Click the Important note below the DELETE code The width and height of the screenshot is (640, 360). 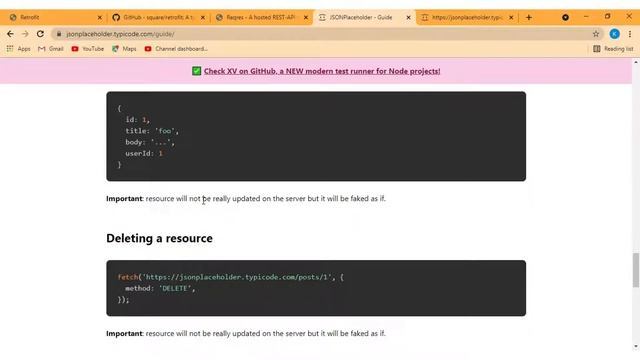[x=246, y=333]
